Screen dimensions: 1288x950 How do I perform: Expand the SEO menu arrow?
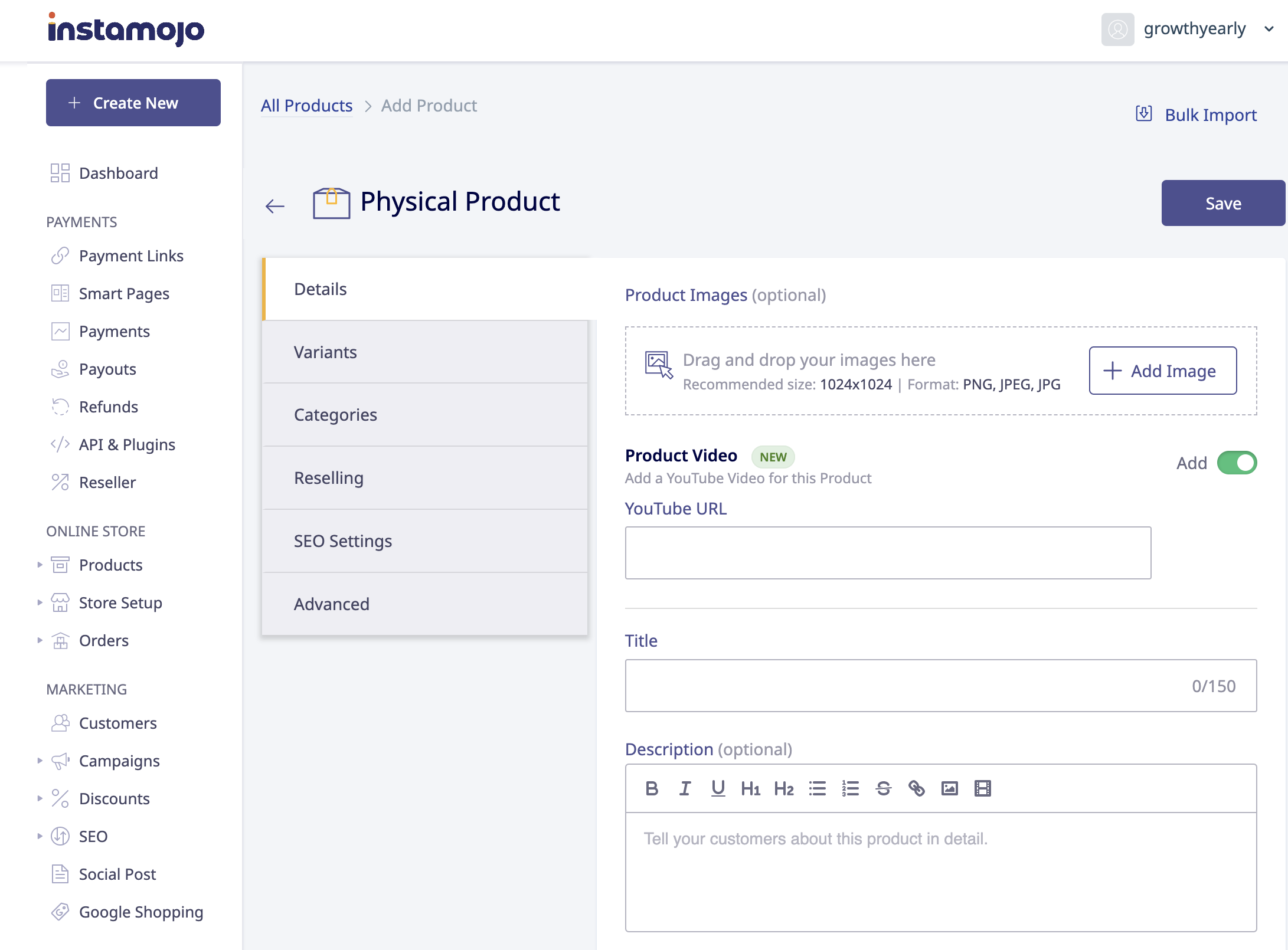(x=40, y=836)
